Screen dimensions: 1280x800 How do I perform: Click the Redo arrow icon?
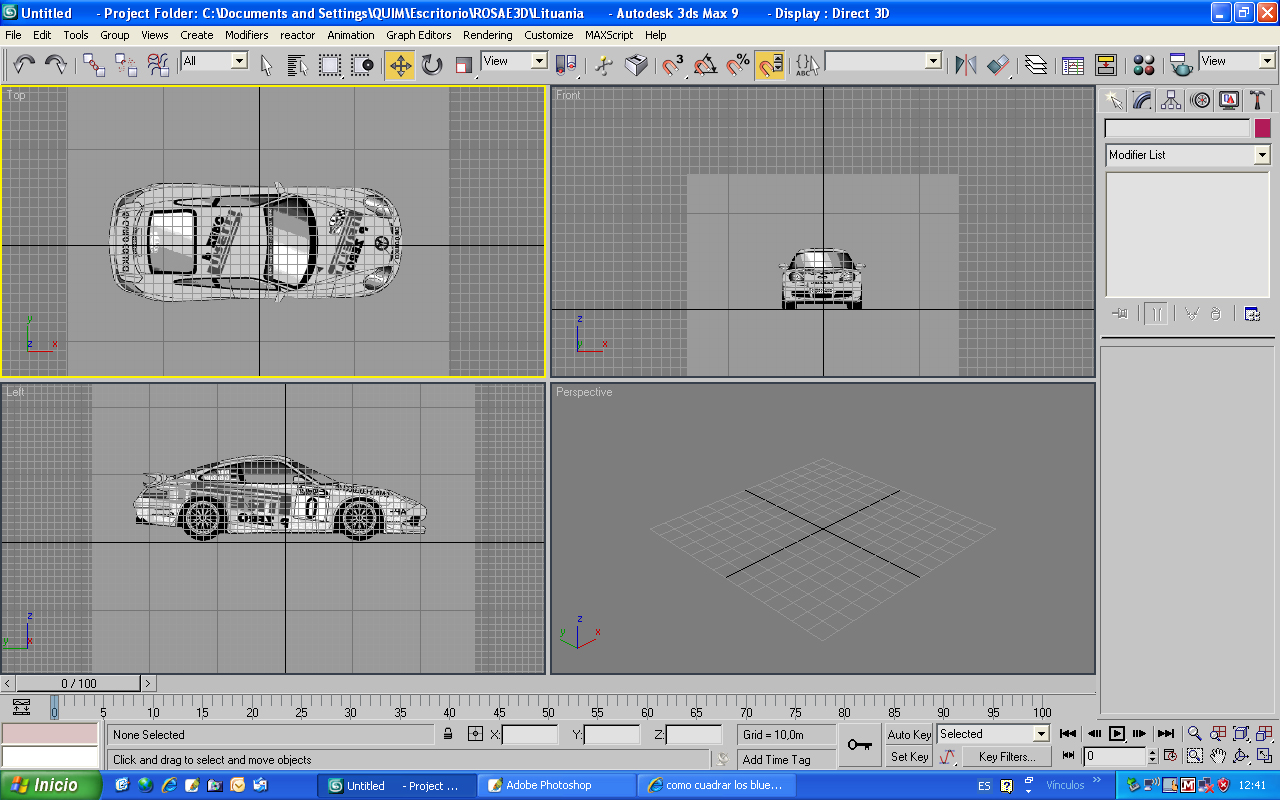(x=56, y=65)
